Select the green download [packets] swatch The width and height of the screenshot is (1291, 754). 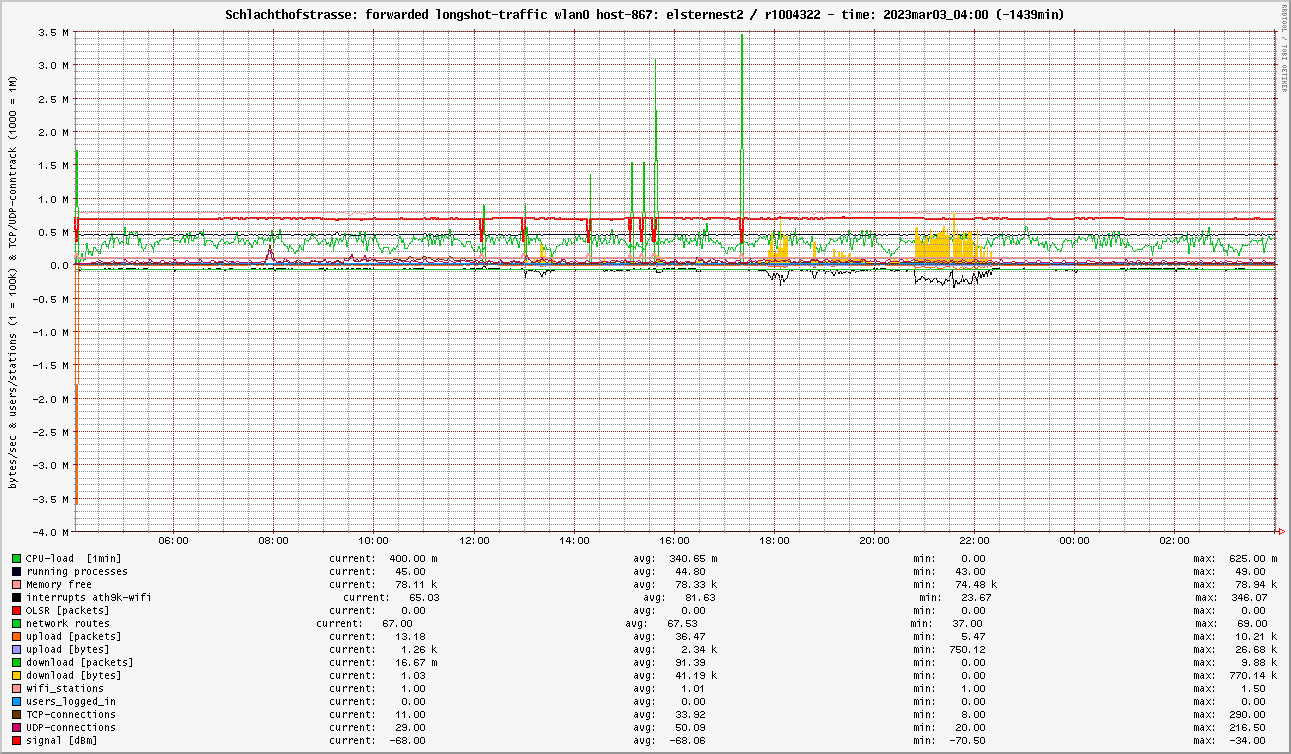point(17,662)
